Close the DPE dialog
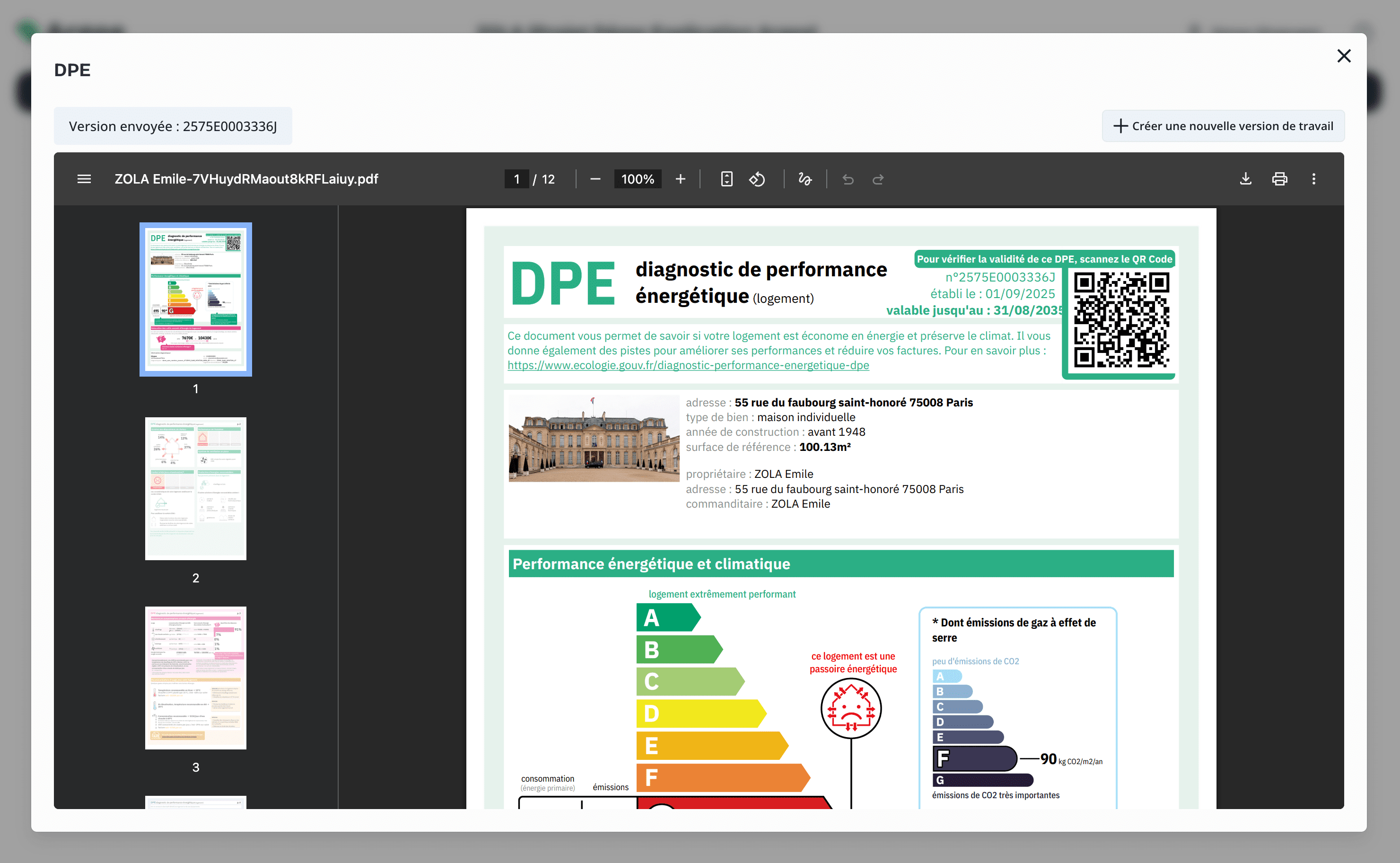 (x=1344, y=56)
